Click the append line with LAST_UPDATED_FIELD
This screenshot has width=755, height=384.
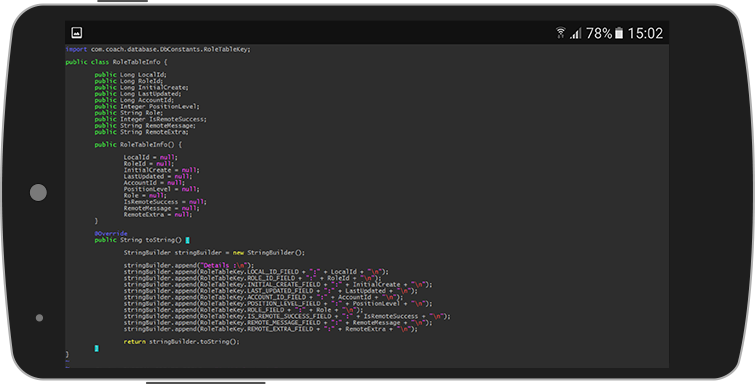pyautogui.click(x=271, y=291)
